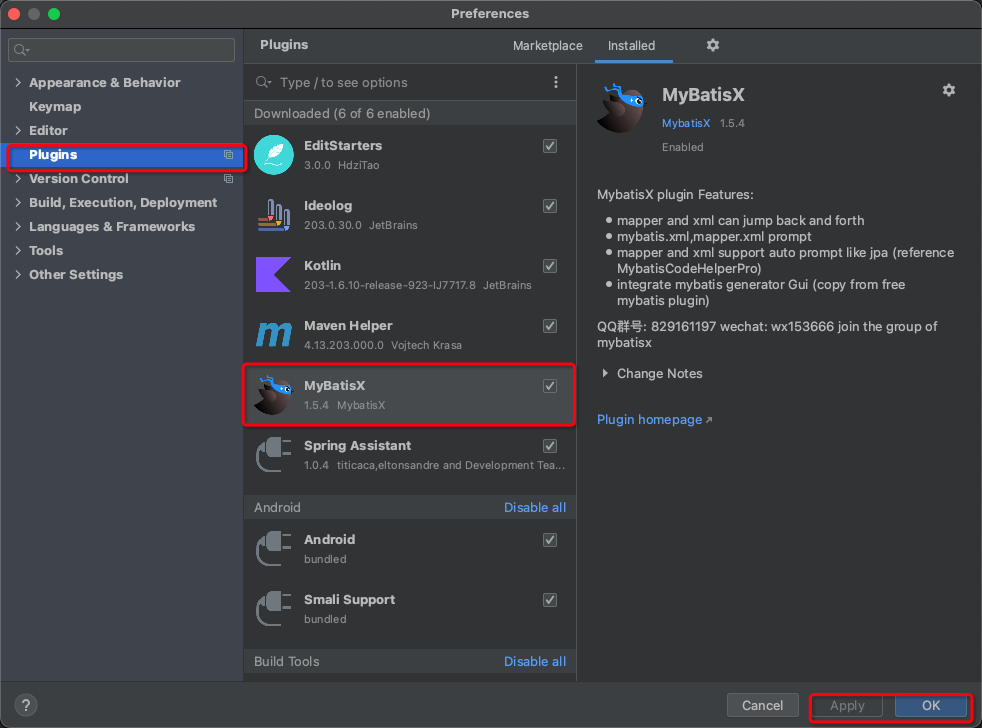
Task: Open MyBatisX details gear menu
Action: pos(949,90)
